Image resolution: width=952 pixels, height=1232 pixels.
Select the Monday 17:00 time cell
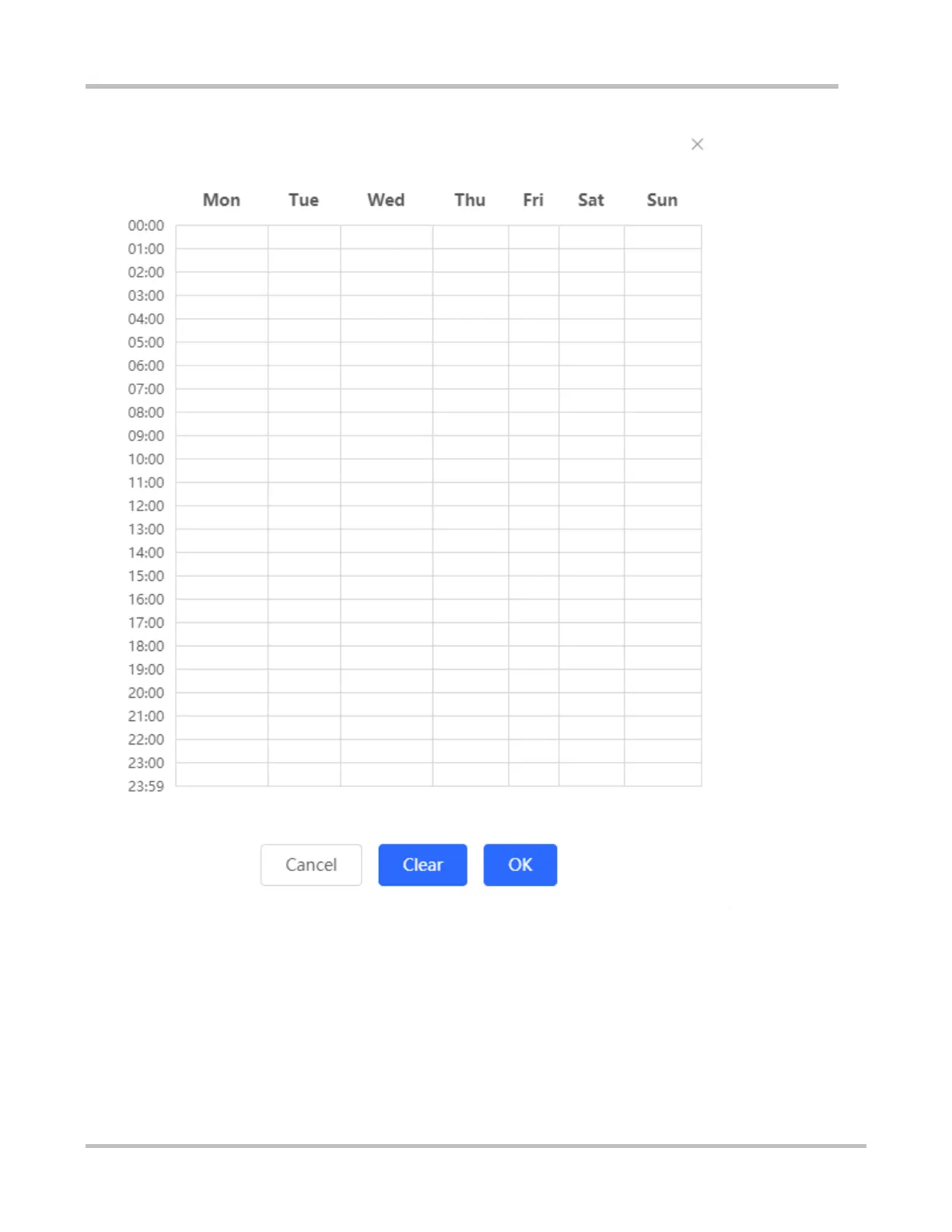pyautogui.click(x=222, y=635)
